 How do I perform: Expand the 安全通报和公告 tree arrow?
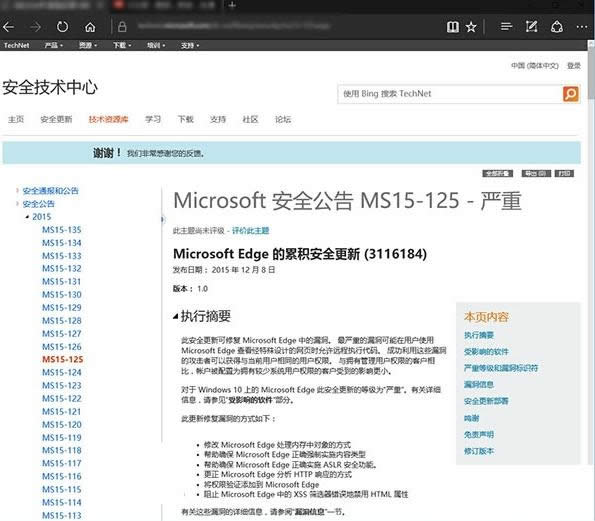[17, 190]
